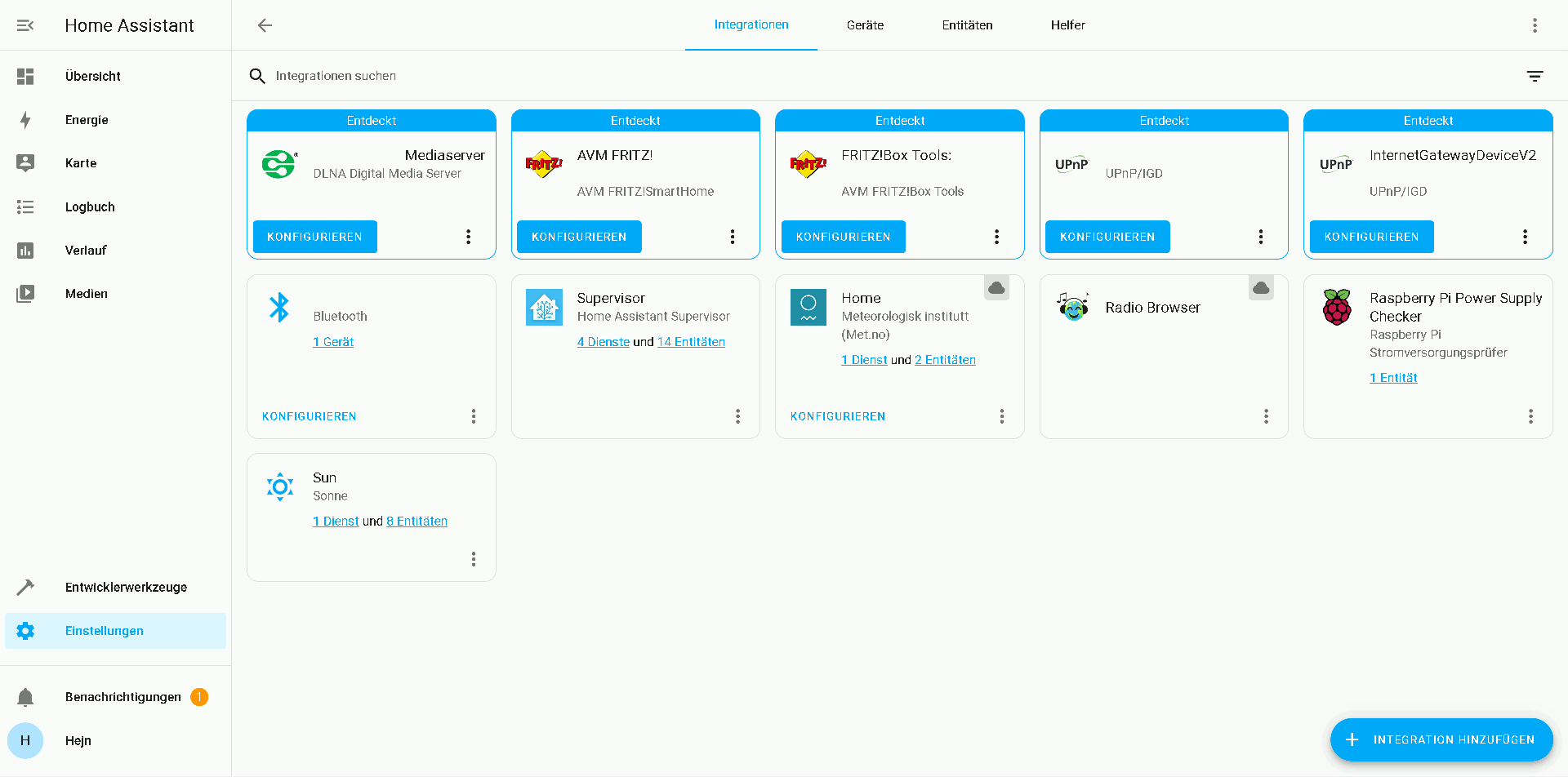Configure the InternetGatewayDeviceV2 discovery

(1371, 237)
